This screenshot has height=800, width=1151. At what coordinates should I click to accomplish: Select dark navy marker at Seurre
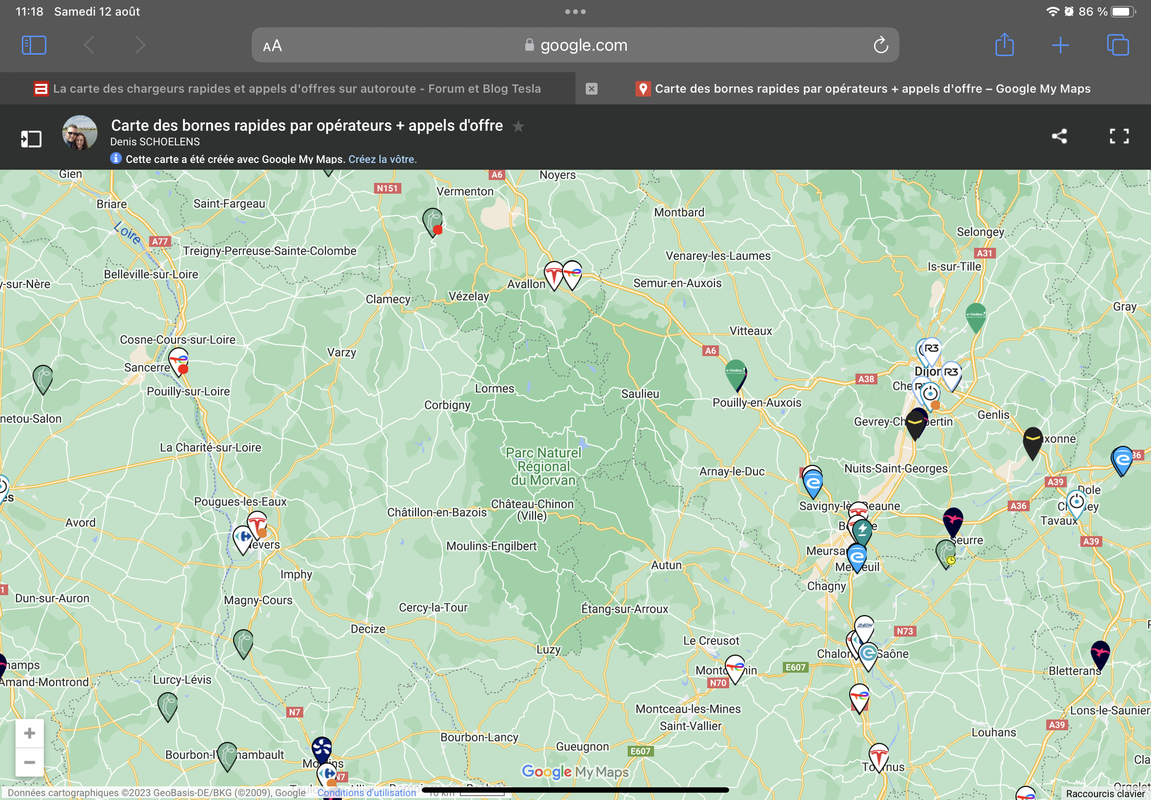pos(953,523)
